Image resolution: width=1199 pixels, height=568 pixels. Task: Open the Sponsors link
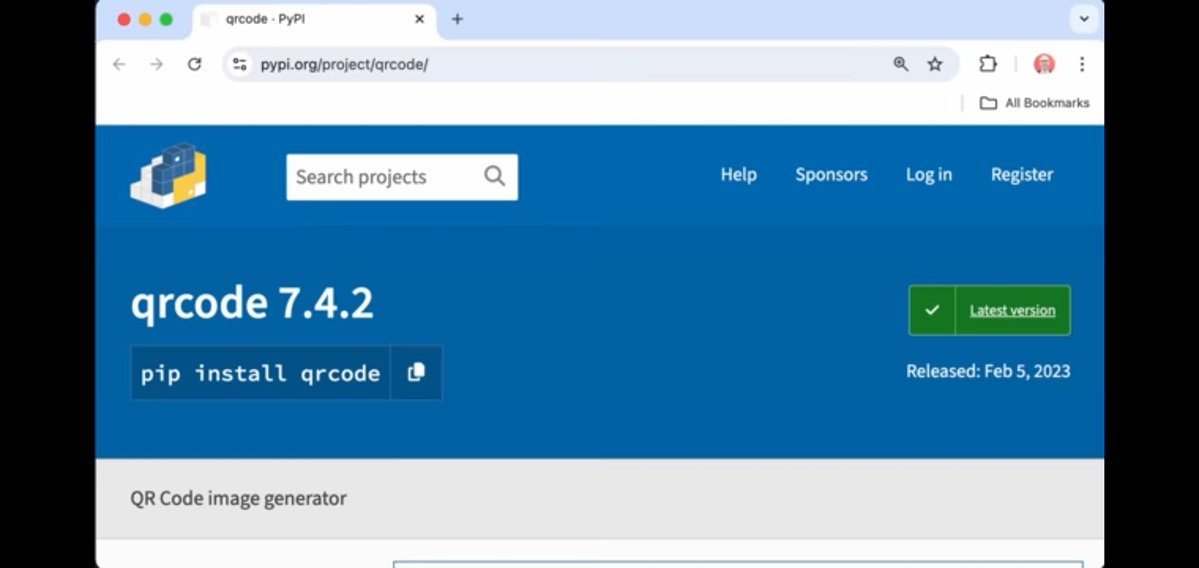coord(831,175)
